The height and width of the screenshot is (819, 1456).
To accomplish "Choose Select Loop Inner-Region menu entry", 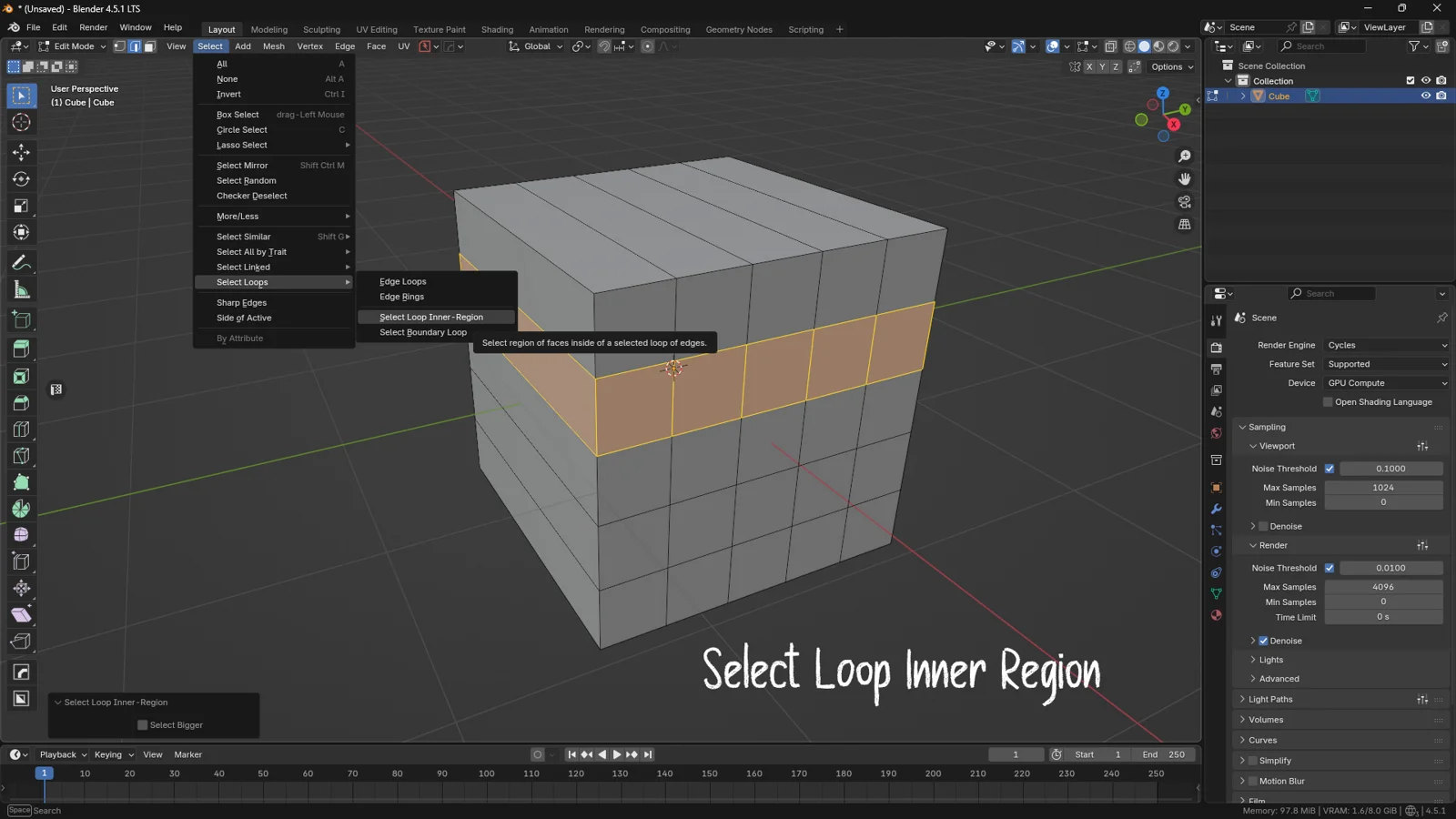I will pyautogui.click(x=436, y=317).
